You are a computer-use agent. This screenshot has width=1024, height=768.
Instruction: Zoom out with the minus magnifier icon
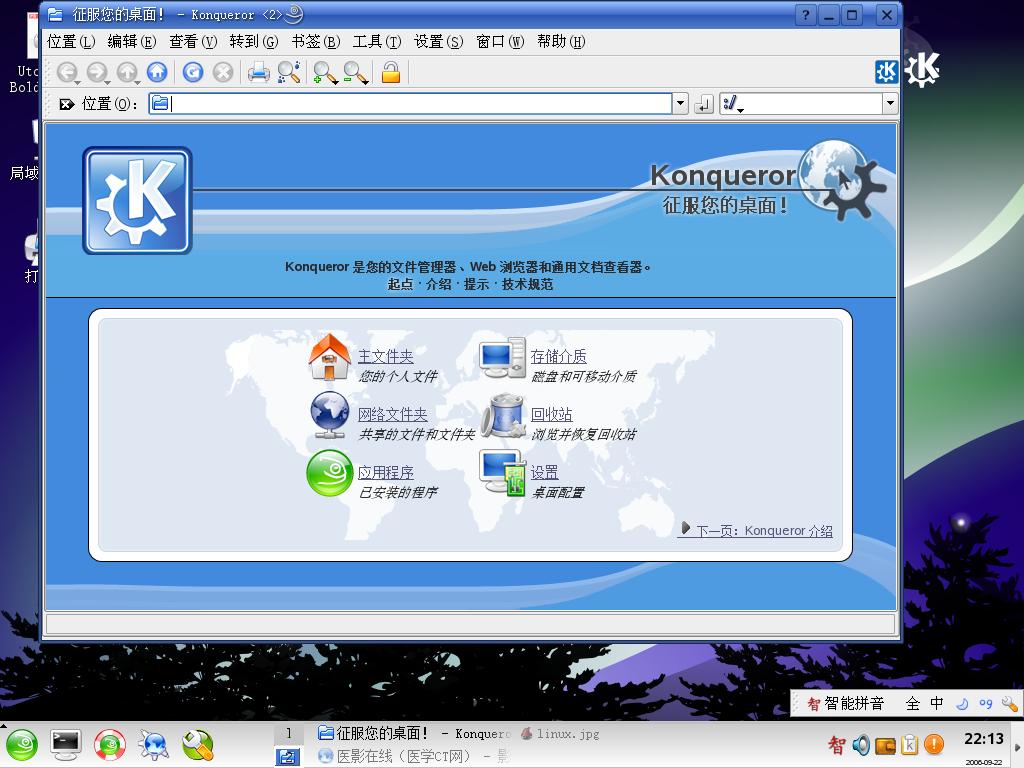click(x=356, y=72)
